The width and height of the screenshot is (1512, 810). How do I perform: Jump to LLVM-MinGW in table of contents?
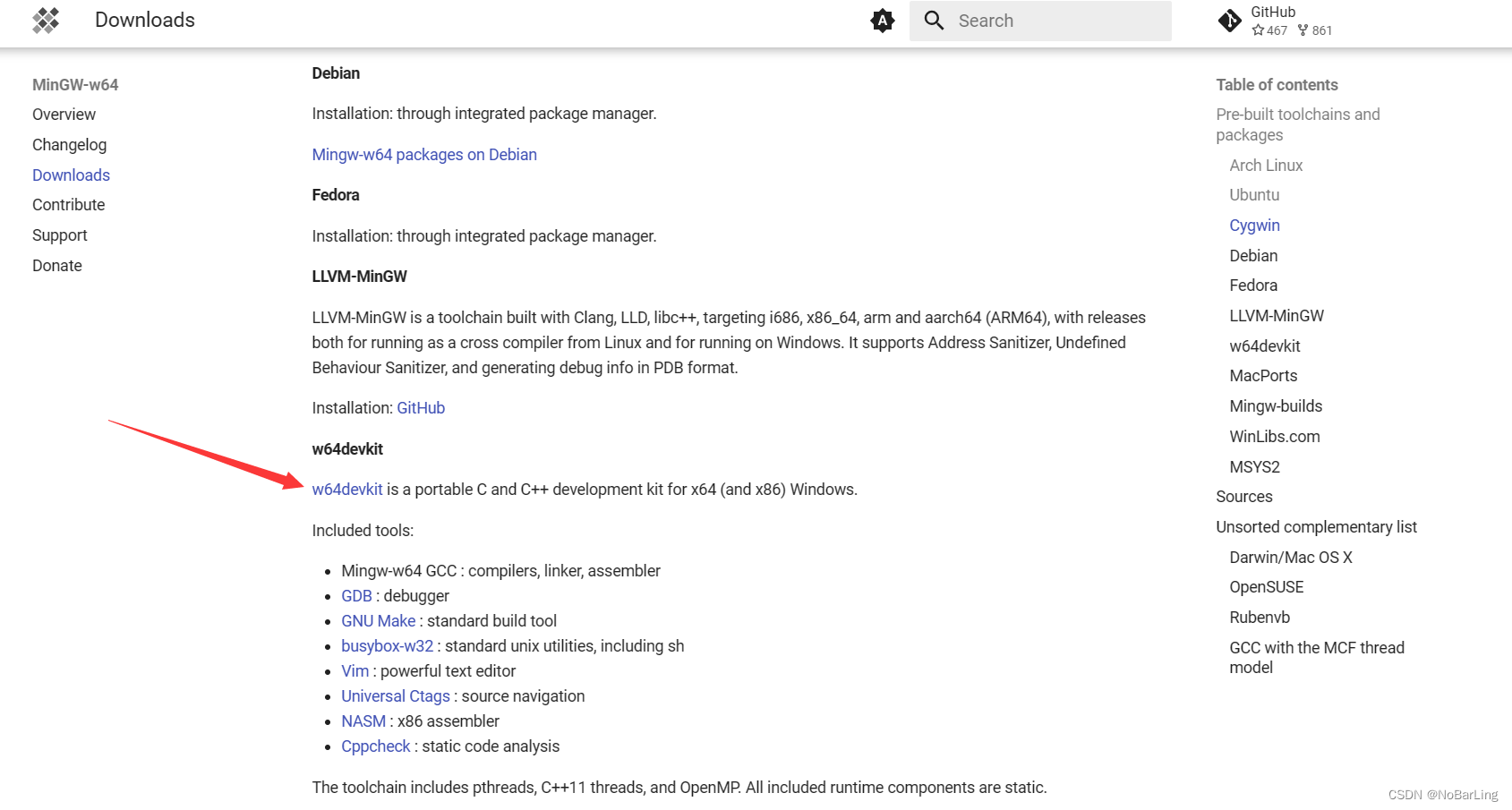point(1276,316)
